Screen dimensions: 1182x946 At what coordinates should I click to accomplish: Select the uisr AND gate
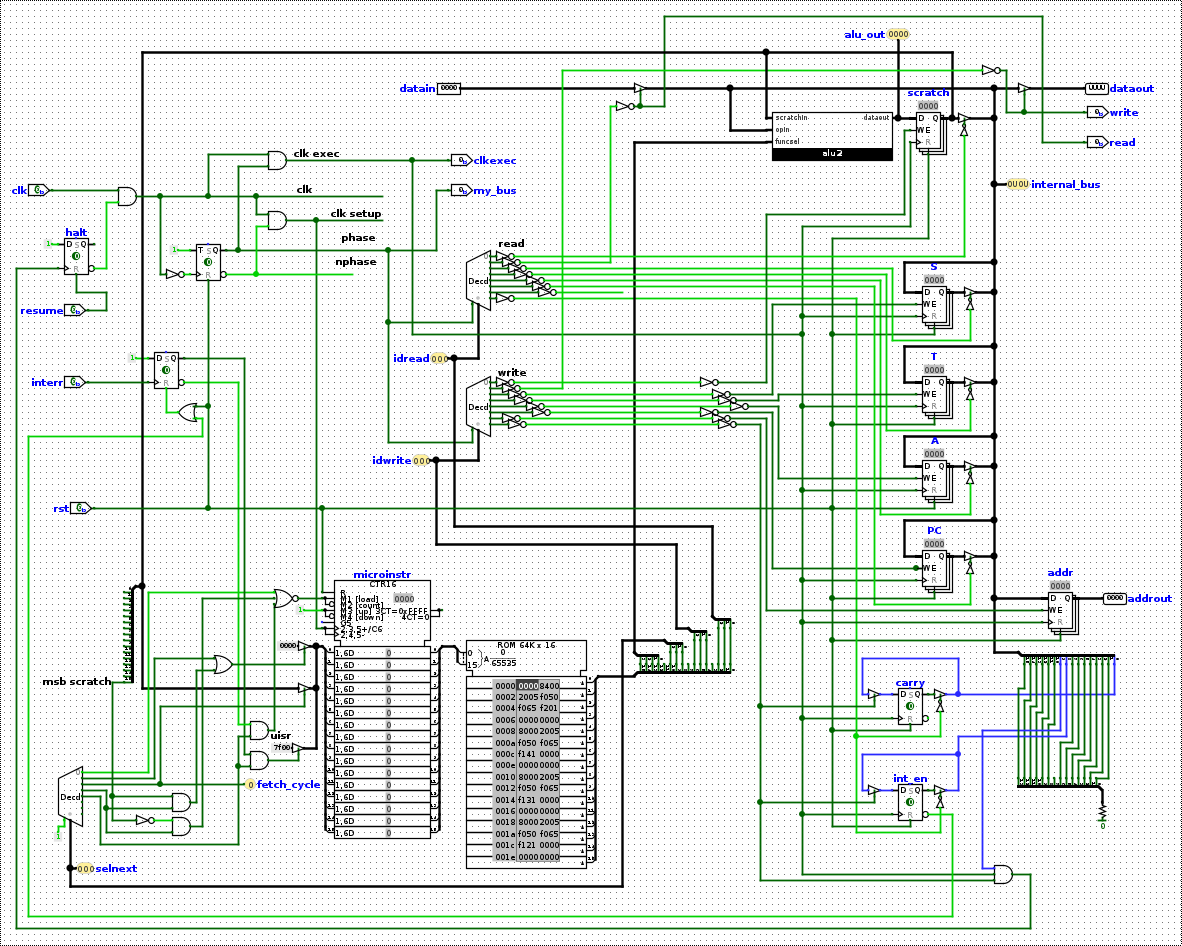click(259, 730)
